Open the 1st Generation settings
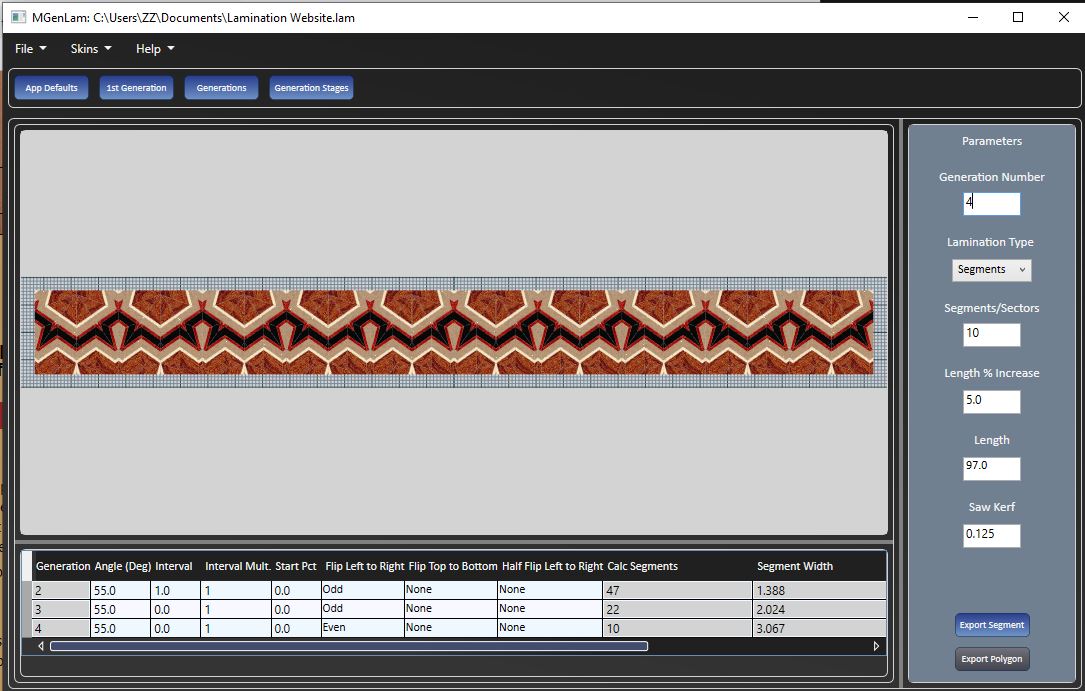 (136, 88)
